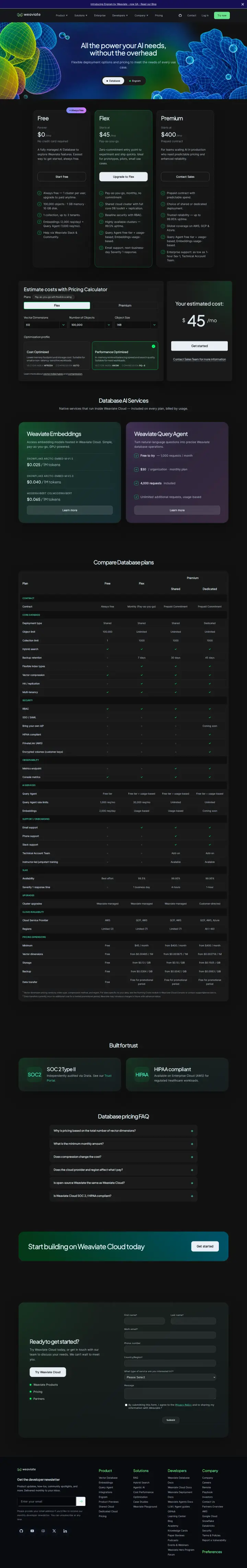Select the Cost Optimized profile card
Image resolution: width=247 pixels, height=1568 pixels.
click(x=57, y=355)
